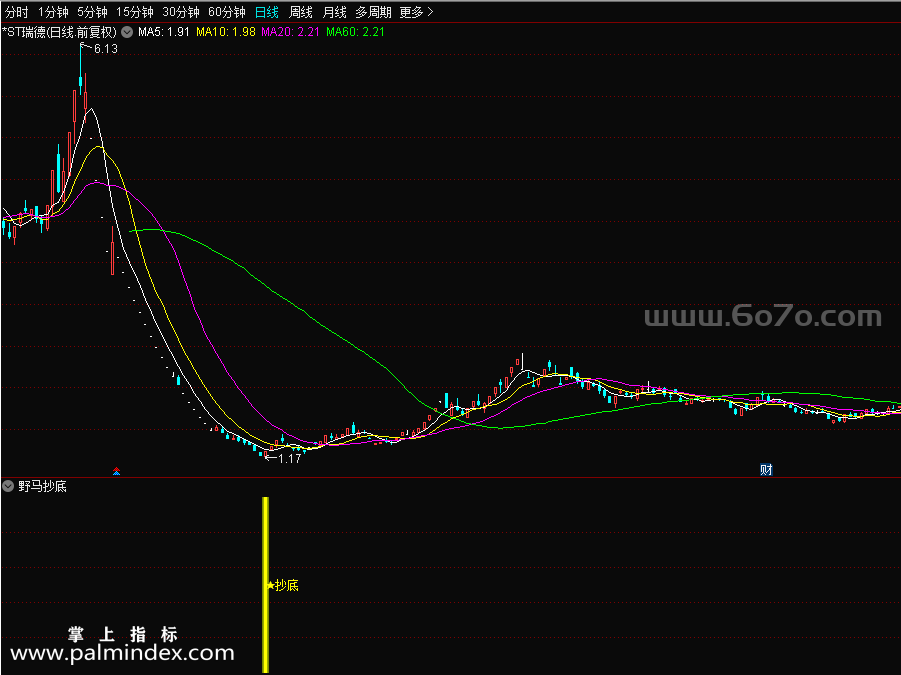Click the MA60: 2.21 indicator label

tap(355, 32)
